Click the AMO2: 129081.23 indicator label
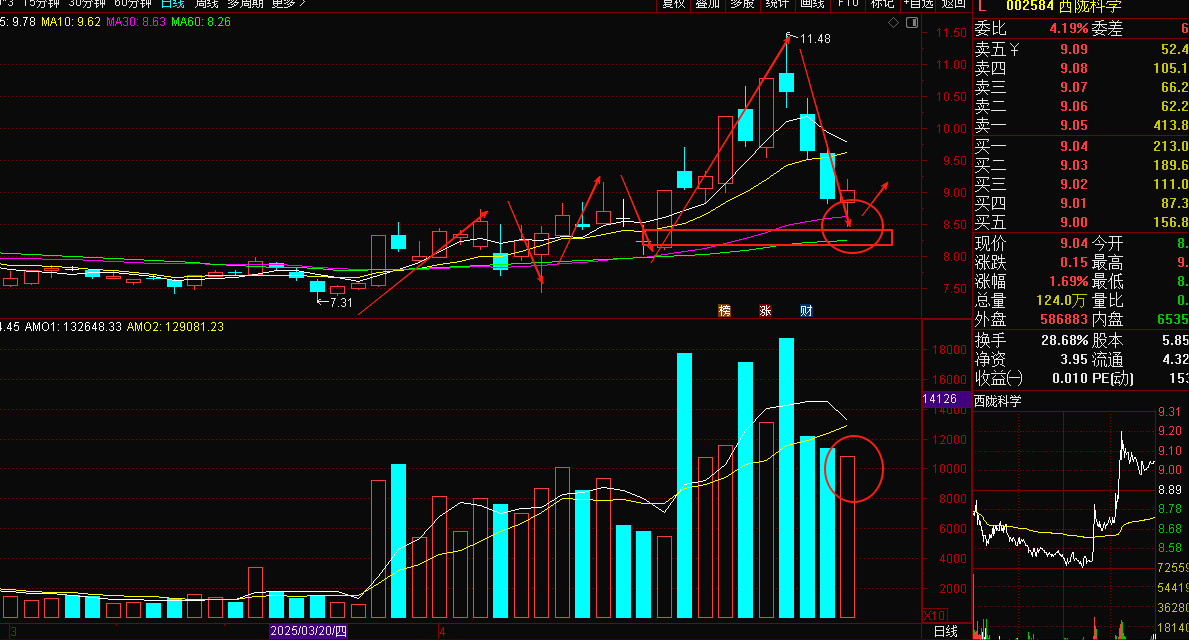 175,327
